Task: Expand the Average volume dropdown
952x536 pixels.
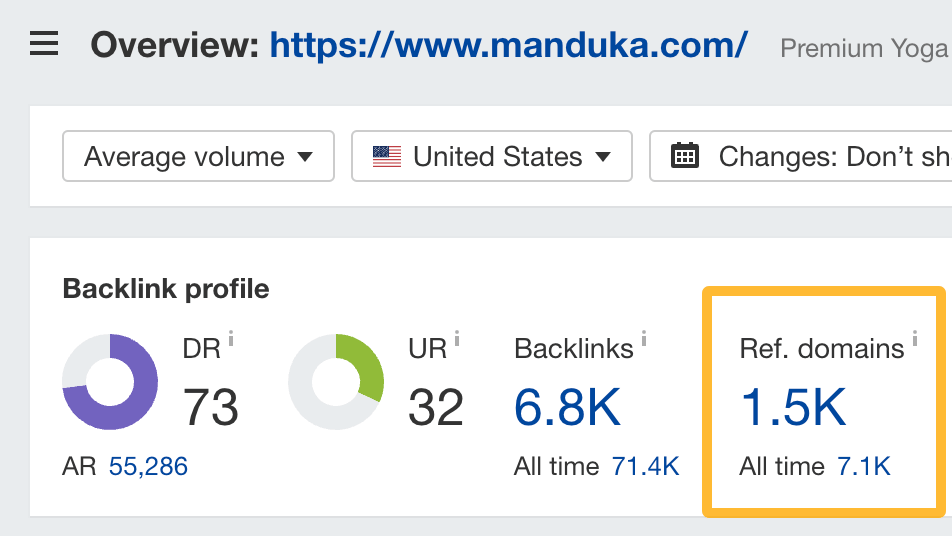Action: (x=198, y=156)
